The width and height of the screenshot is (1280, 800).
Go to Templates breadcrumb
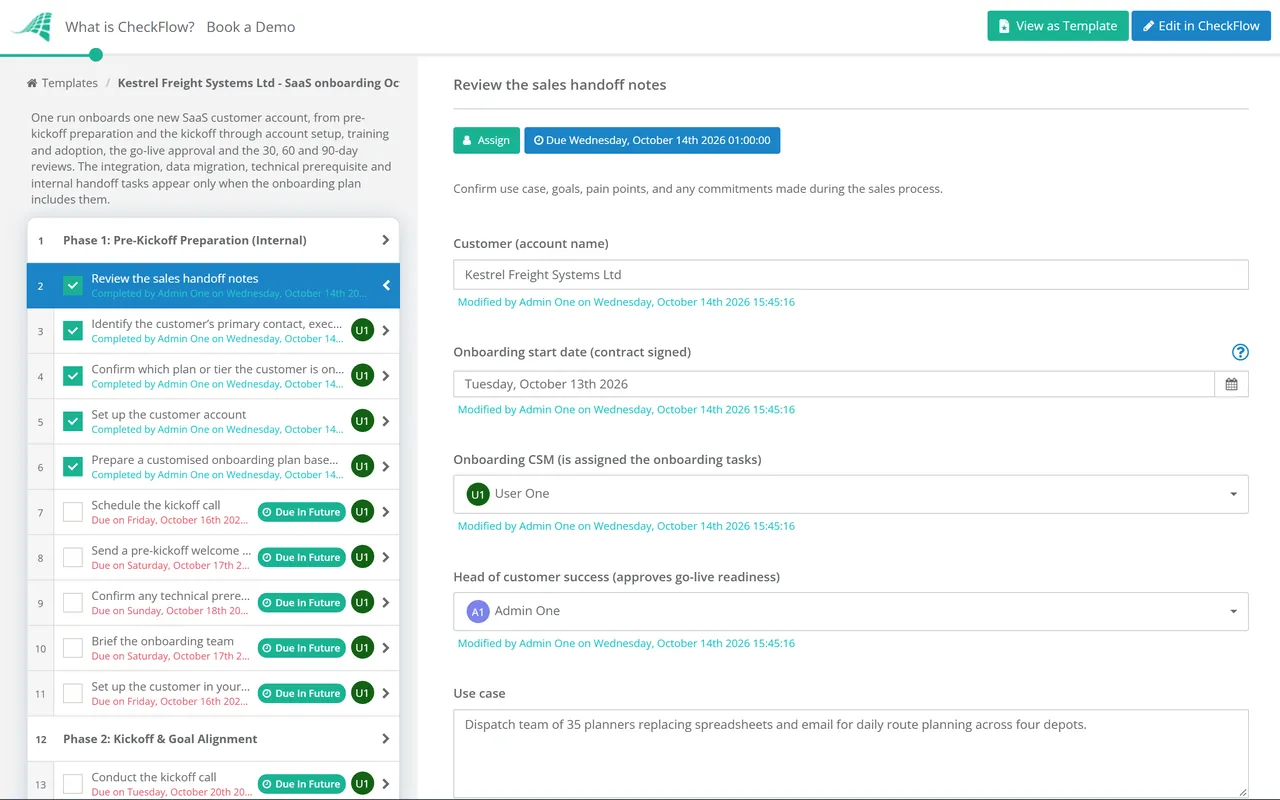tap(70, 83)
